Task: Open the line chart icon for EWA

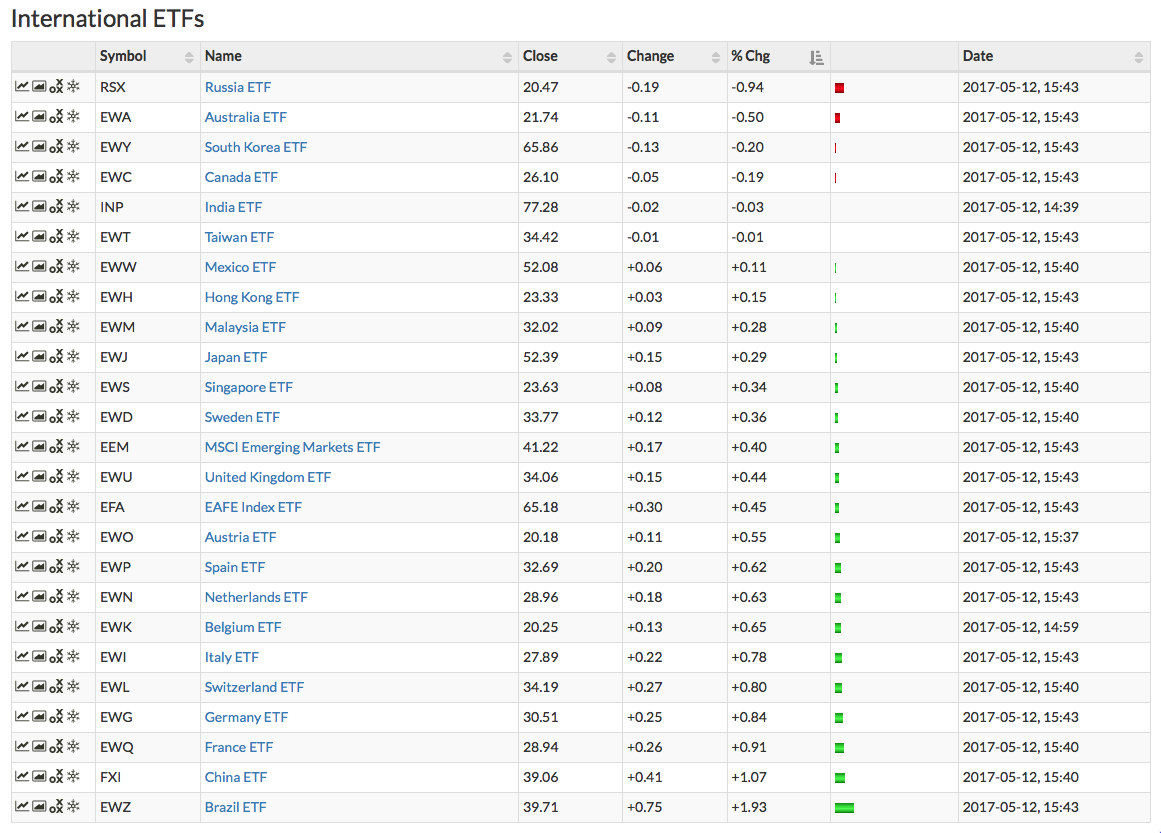Action: (22, 117)
